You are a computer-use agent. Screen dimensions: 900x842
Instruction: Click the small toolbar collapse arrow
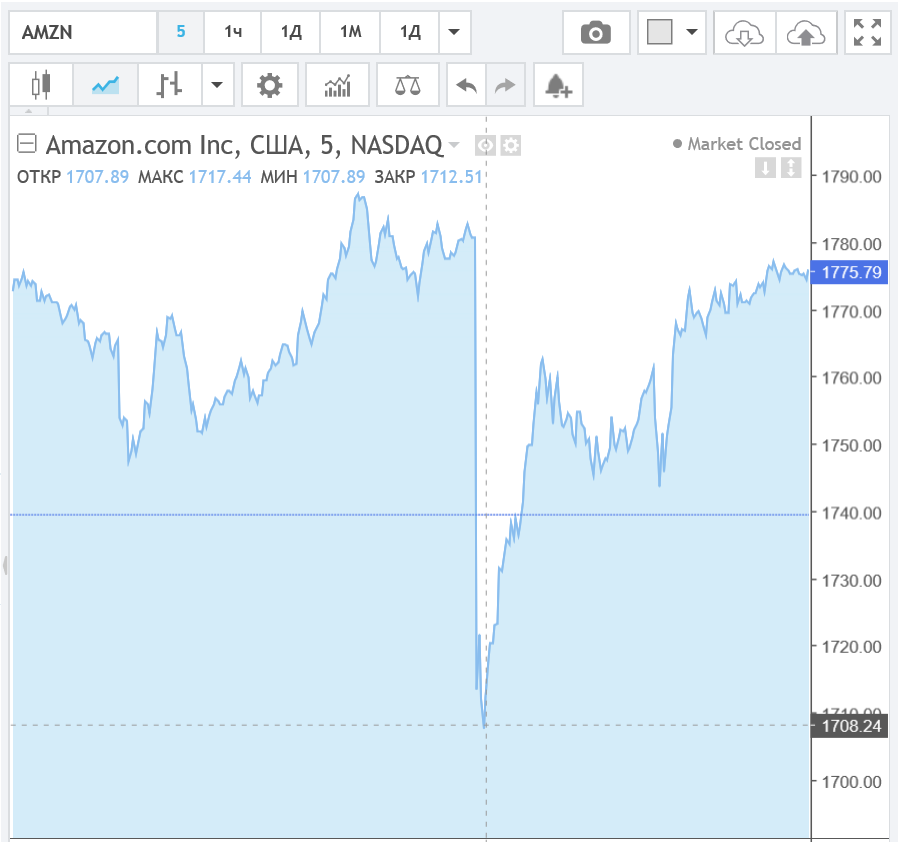29,111
